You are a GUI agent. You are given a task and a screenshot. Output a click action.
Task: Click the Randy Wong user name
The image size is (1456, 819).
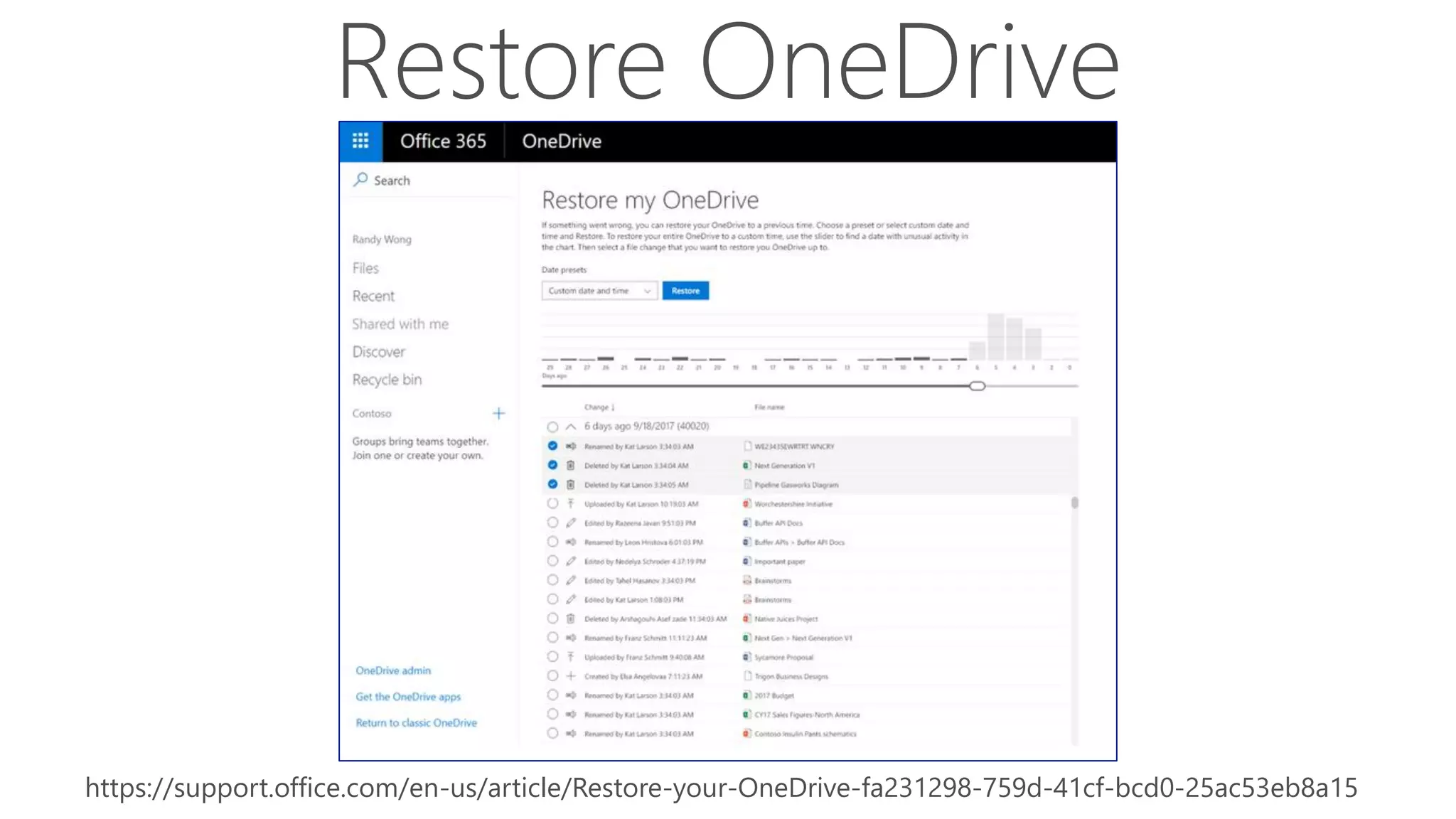pos(382,240)
